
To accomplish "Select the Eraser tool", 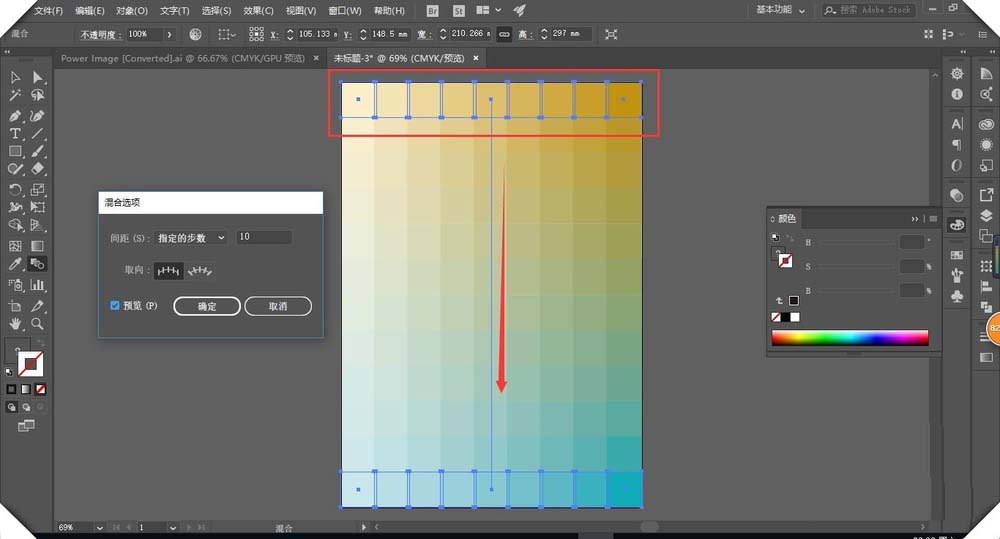I will tap(38, 169).
